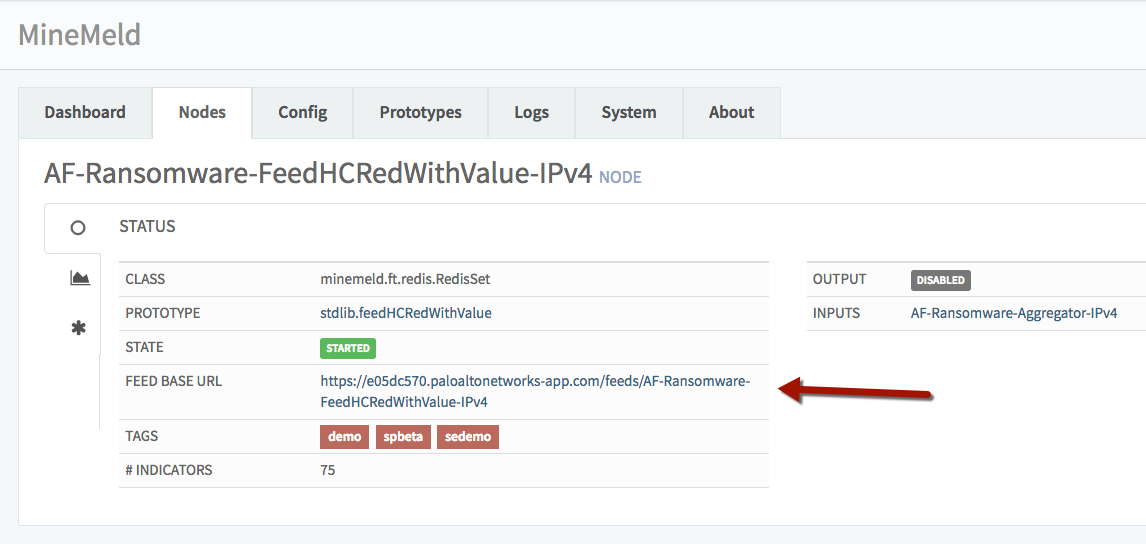The image size is (1146, 544).
Task: Select the Nodes tab
Action: [x=202, y=112]
